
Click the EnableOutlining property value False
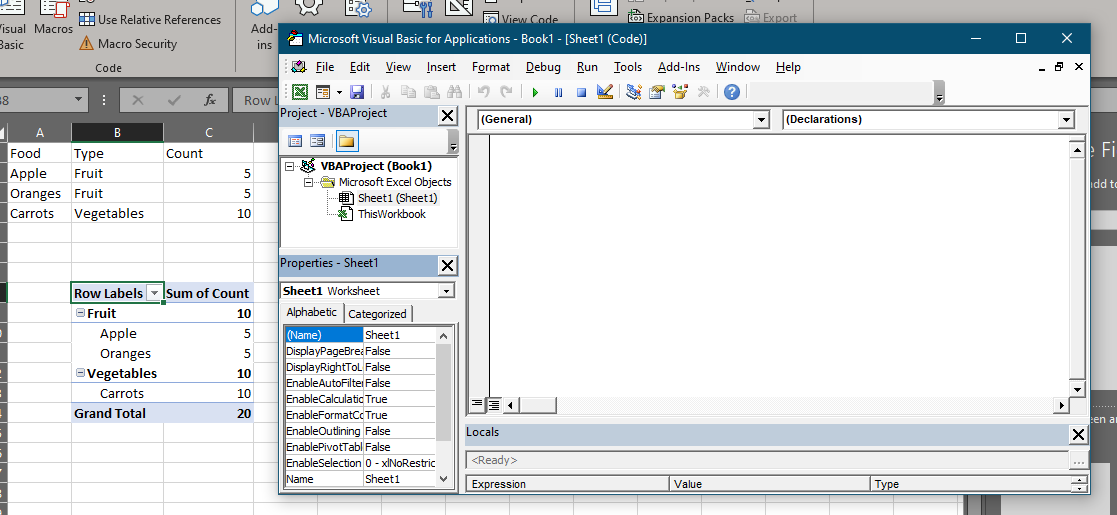(x=399, y=431)
